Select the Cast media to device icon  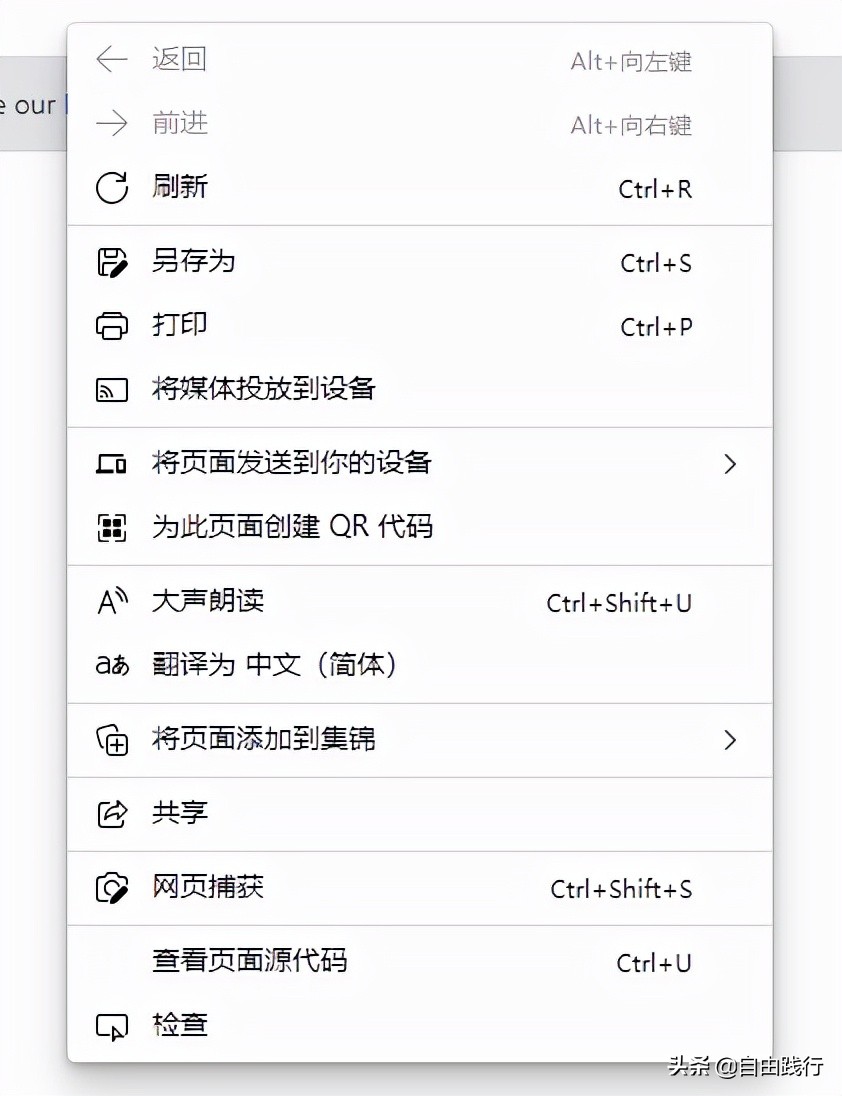click(x=112, y=389)
